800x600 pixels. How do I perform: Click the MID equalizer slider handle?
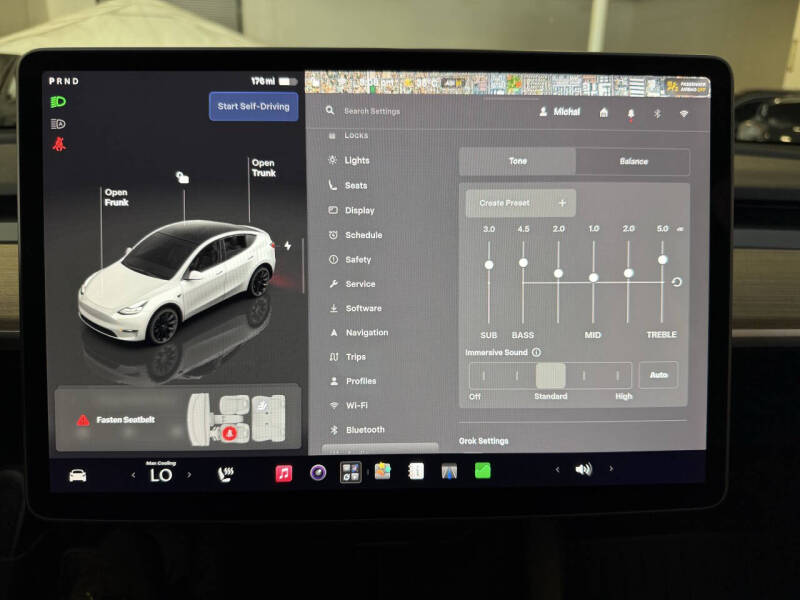click(593, 278)
